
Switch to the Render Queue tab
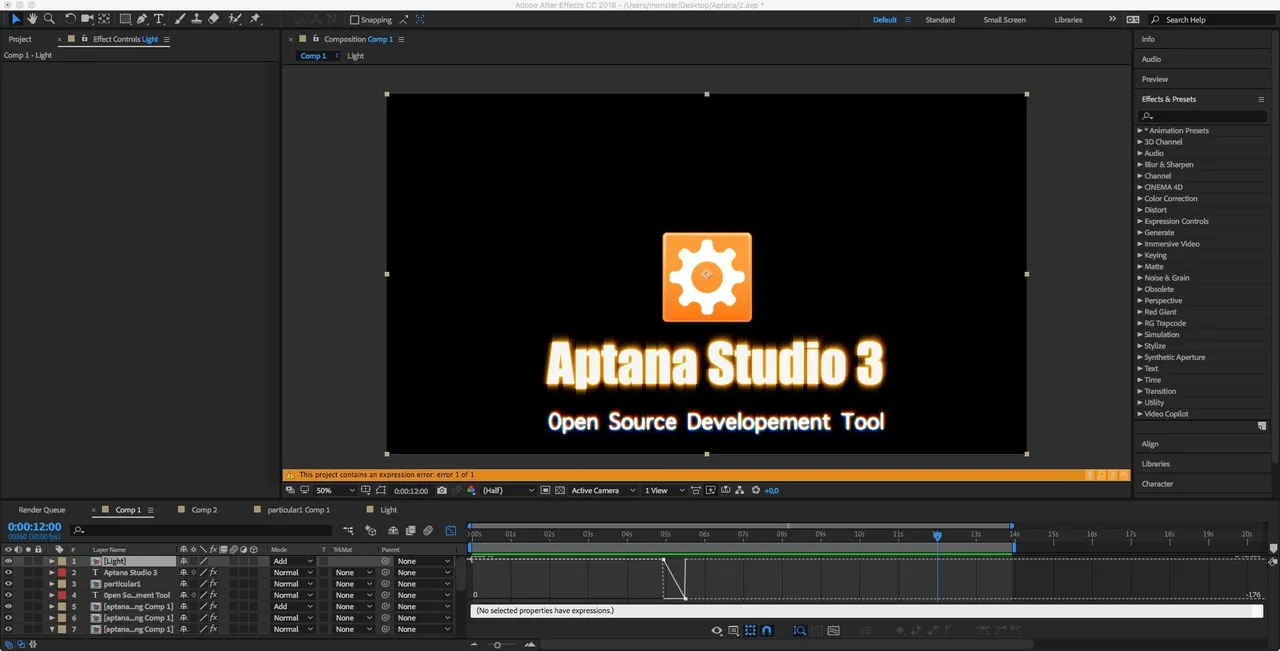coord(42,510)
